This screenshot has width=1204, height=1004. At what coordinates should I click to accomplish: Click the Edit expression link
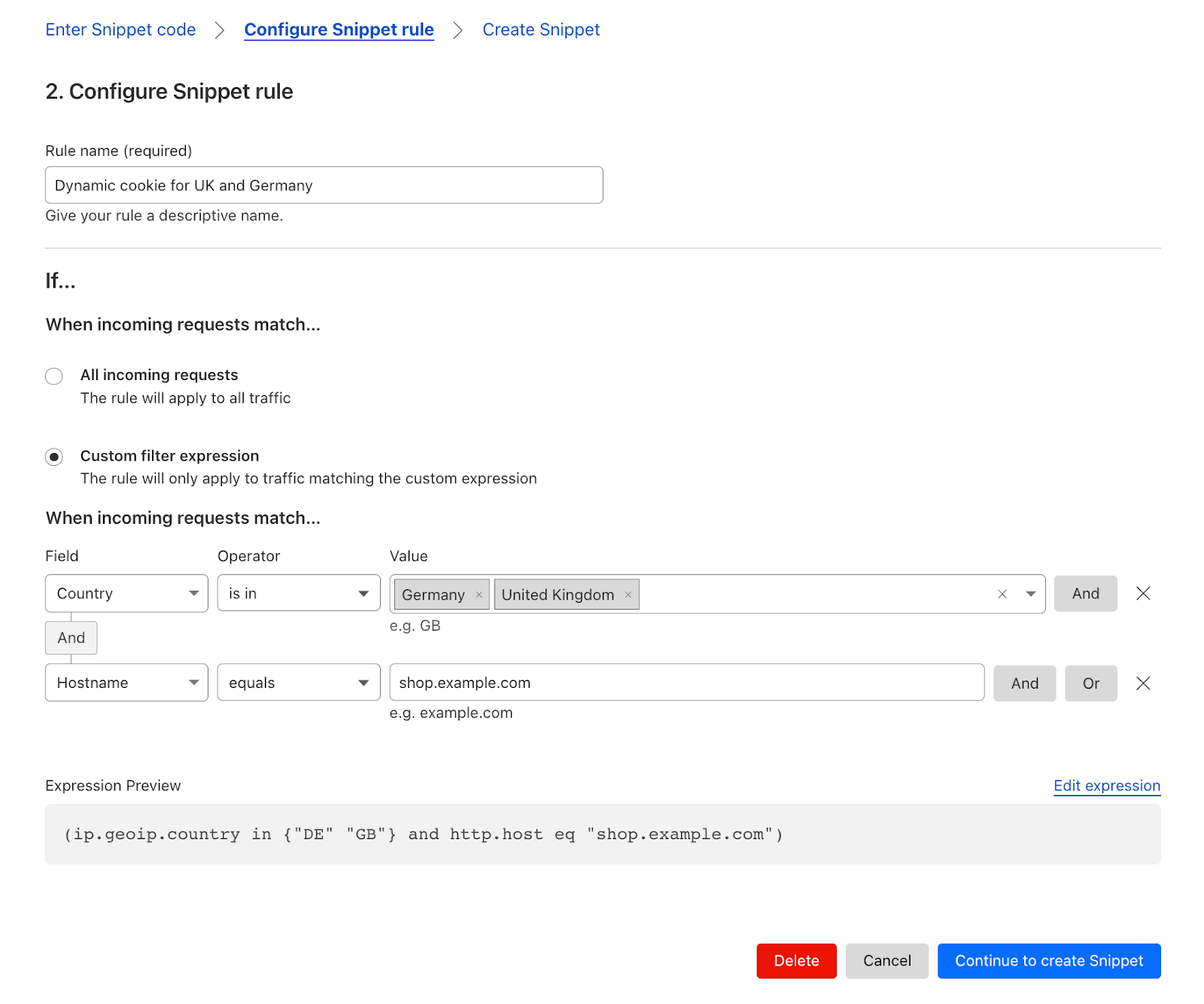tap(1107, 786)
